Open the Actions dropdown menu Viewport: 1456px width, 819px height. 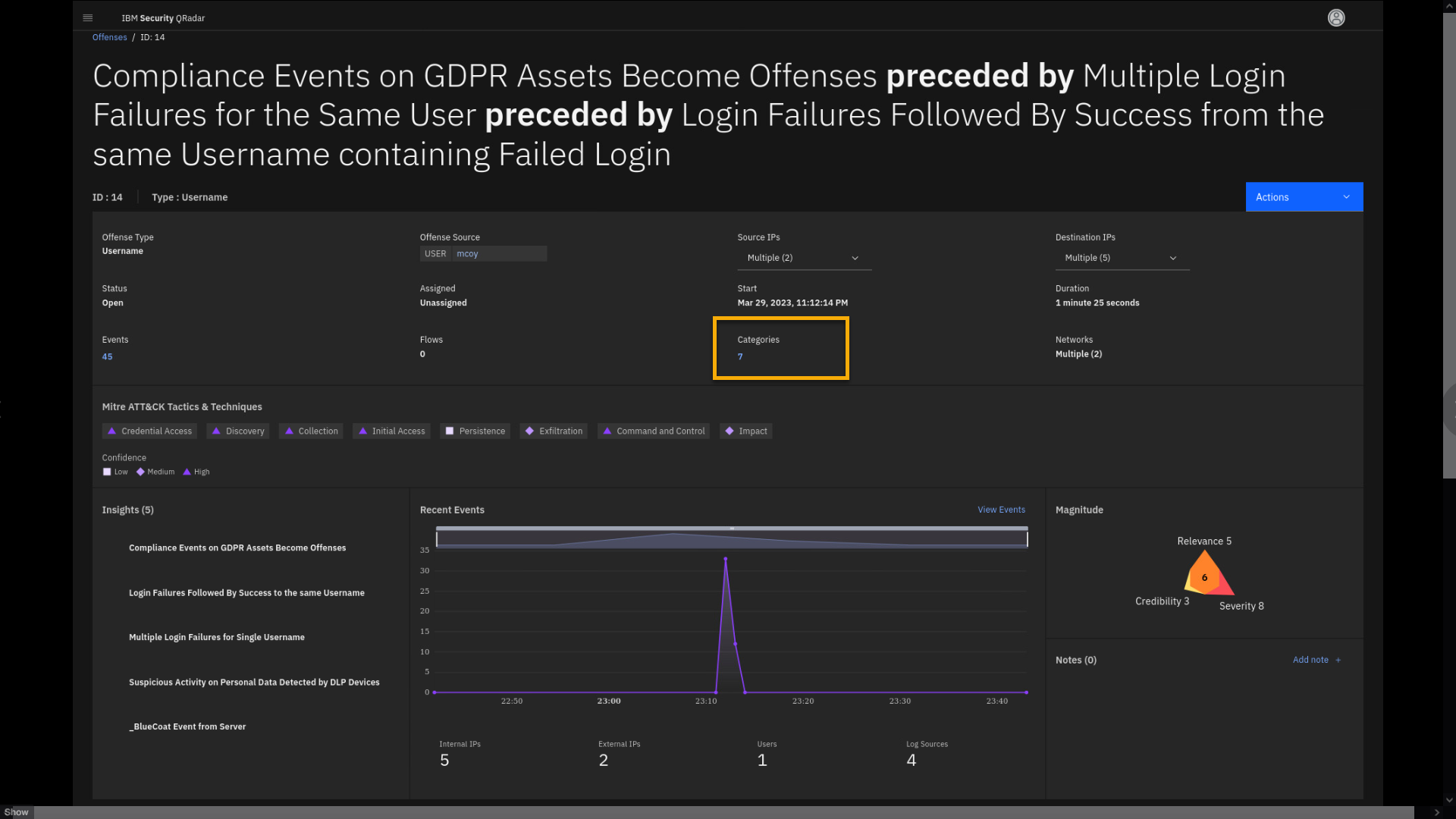(x=1304, y=197)
